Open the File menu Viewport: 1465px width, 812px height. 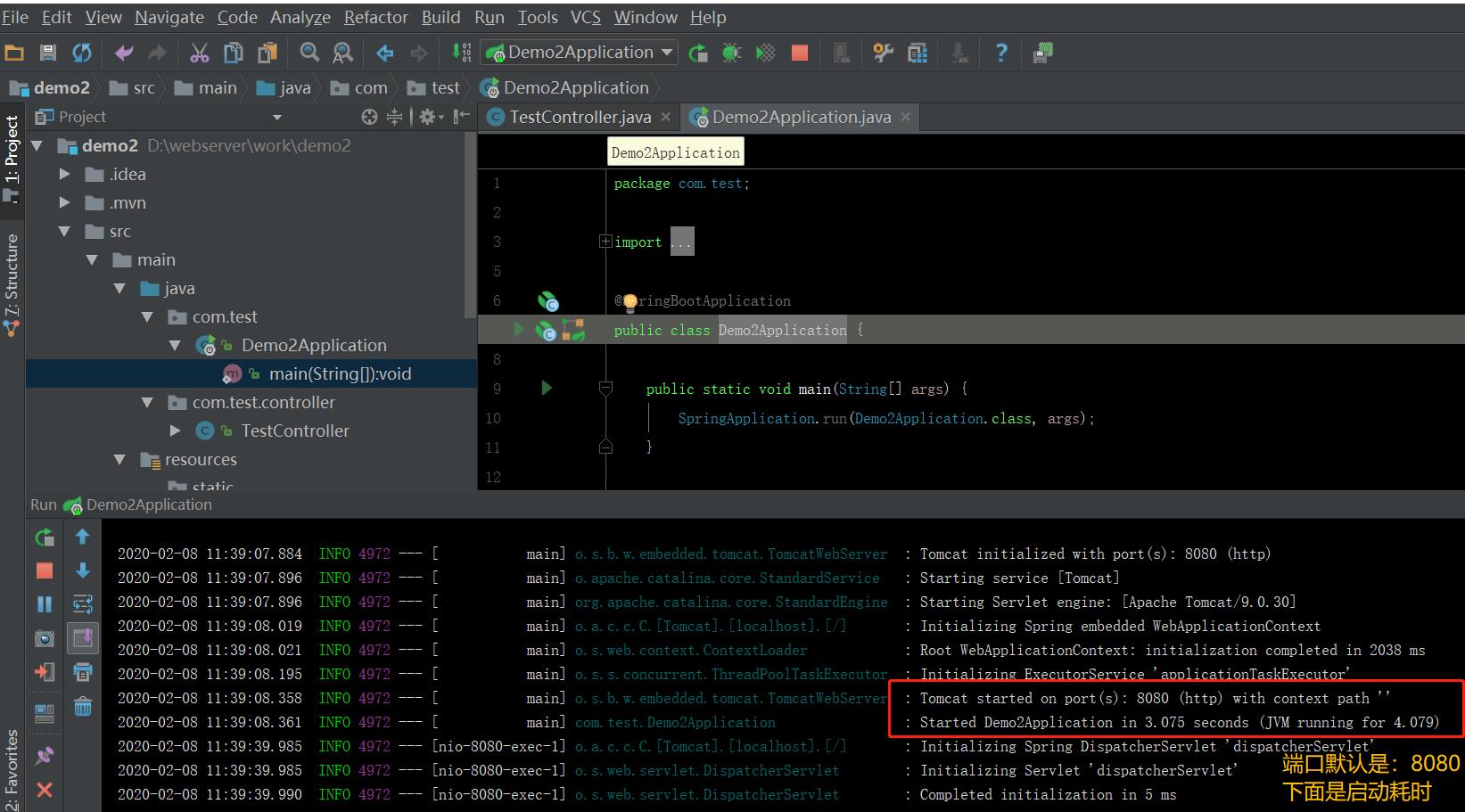tap(15, 17)
